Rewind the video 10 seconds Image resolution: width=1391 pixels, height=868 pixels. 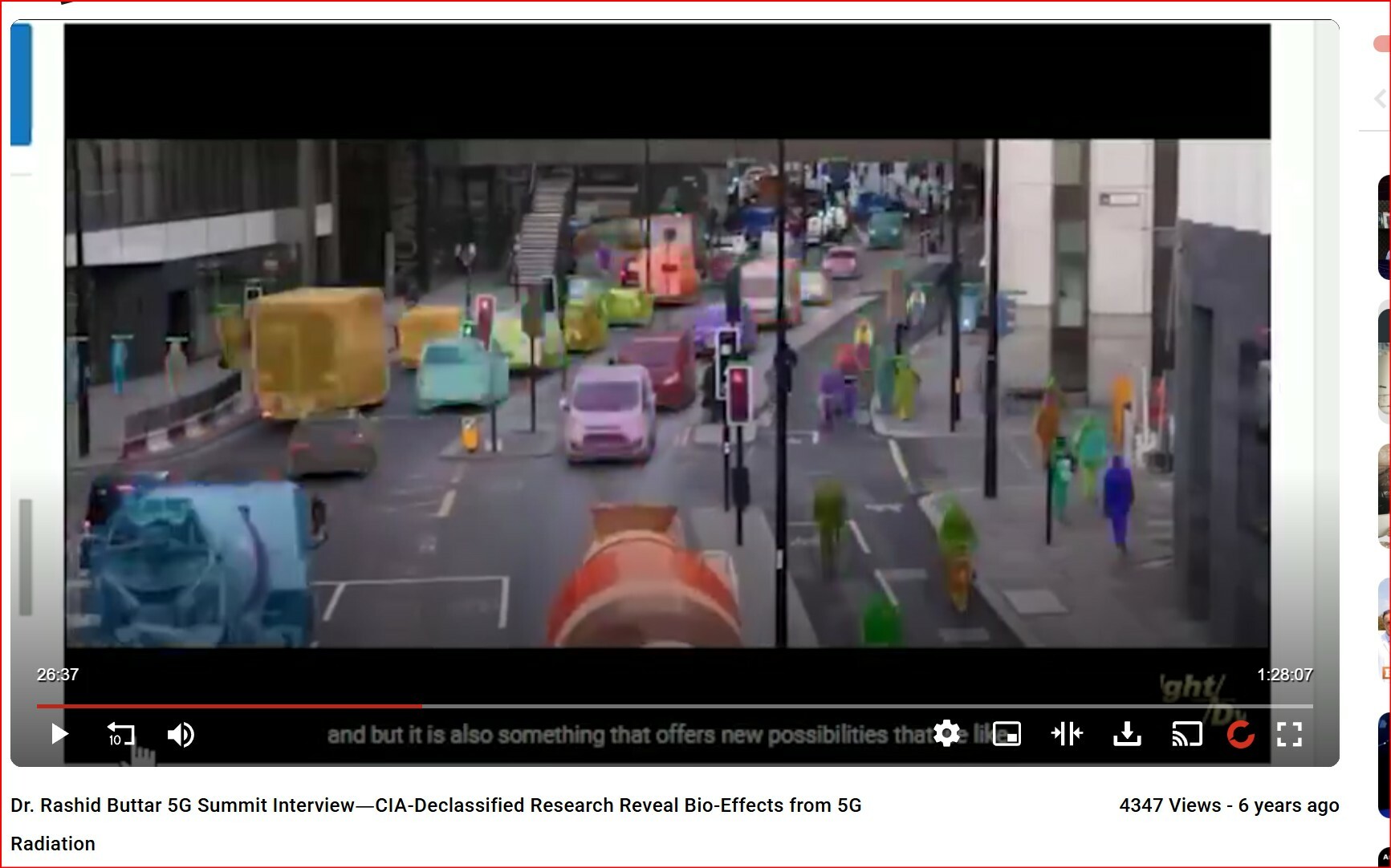(120, 734)
